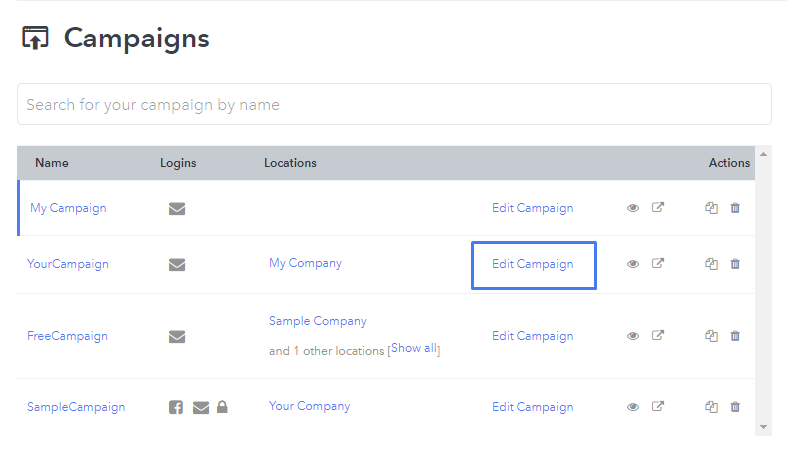Open Edit Campaign for YourCampaign
Image resolution: width=787 pixels, height=459 pixels.
[534, 265]
